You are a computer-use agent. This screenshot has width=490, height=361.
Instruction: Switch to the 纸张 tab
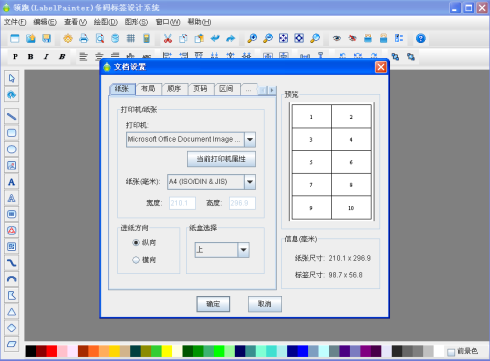pyautogui.click(x=122, y=89)
